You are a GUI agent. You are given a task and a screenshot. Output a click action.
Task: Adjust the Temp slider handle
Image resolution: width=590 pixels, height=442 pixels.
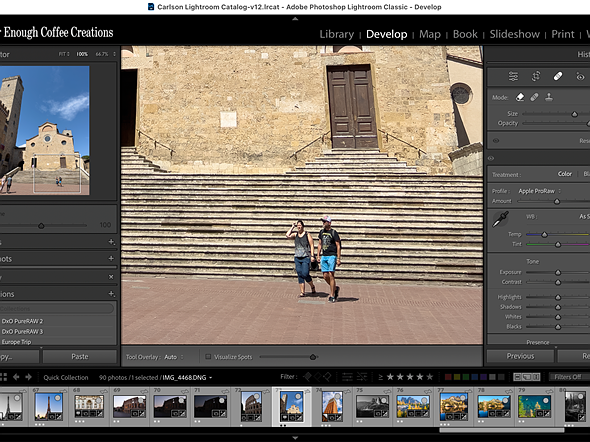[544, 235]
